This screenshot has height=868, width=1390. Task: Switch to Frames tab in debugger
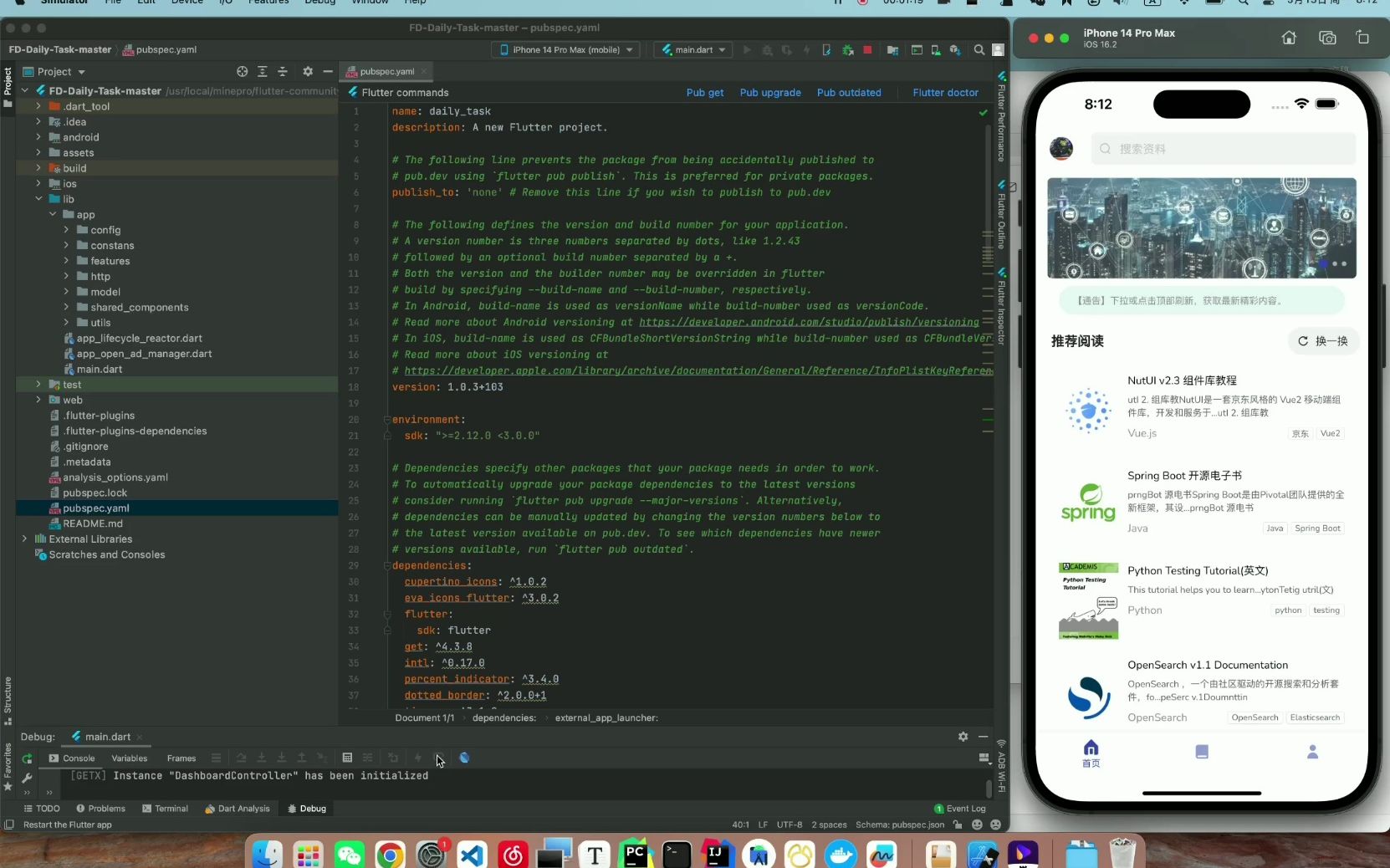[181, 758]
